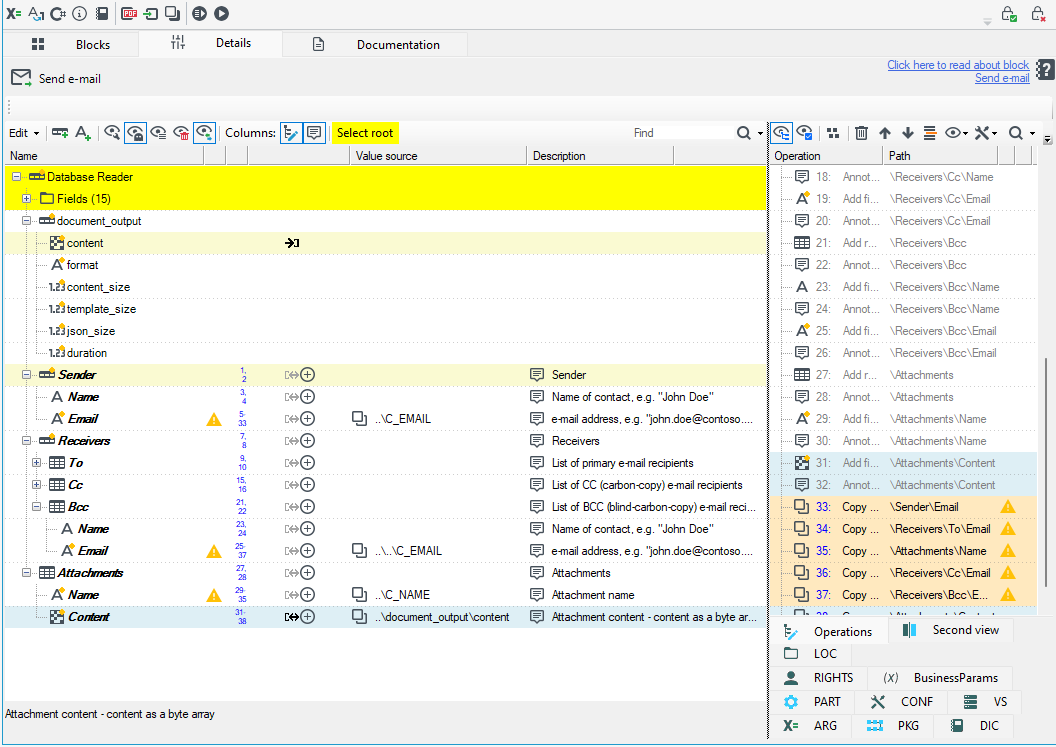The height and width of the screenshot is (747, 1056).
Task: Click warning triangle next to Attachments Name field
Action: coord(213,595)
